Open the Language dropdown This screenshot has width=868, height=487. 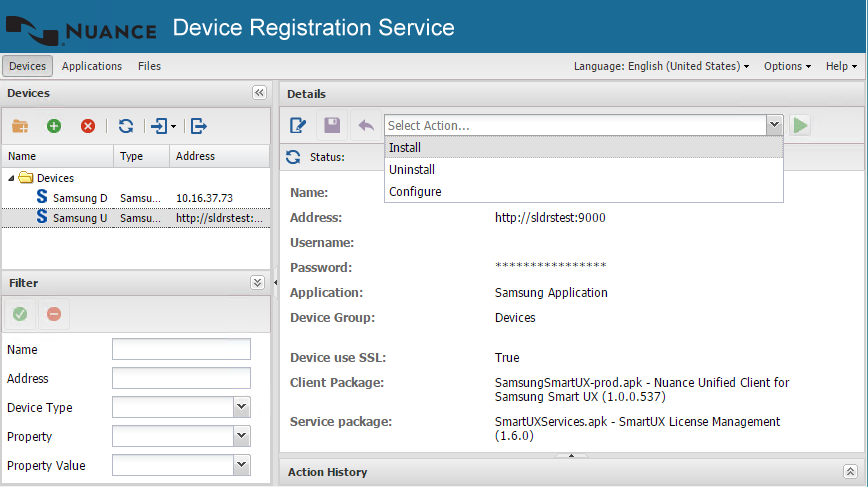661,66
